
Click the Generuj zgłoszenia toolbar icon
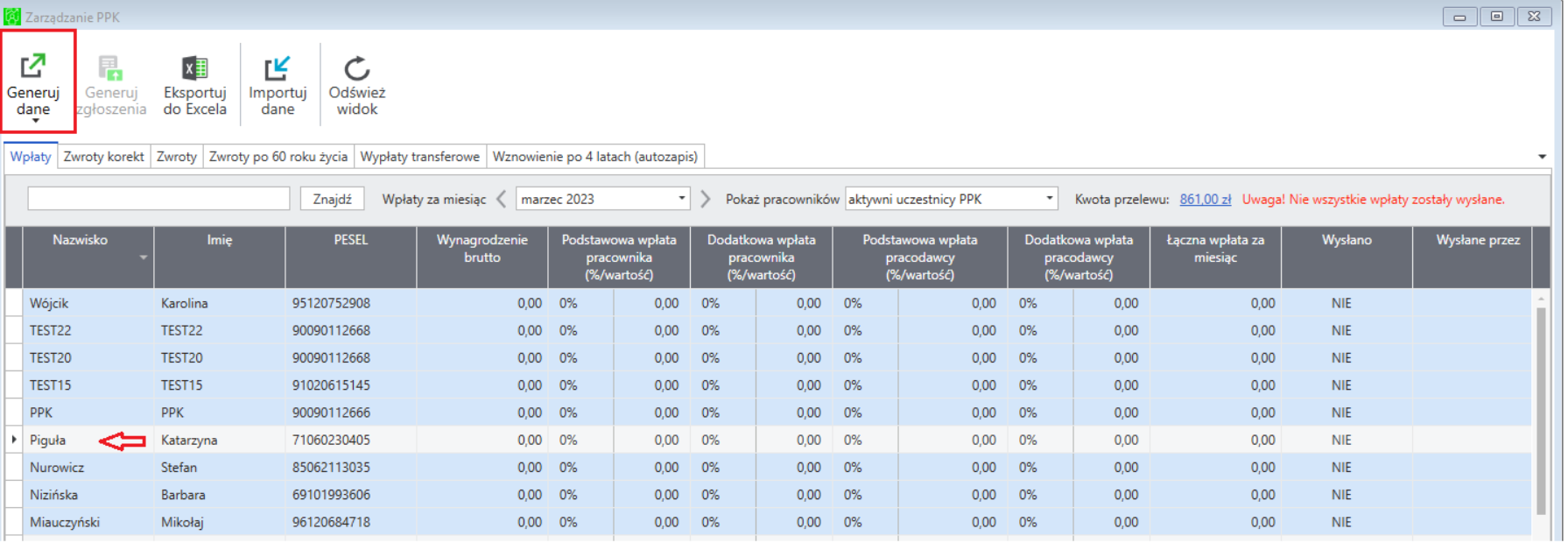pos(111,67)
